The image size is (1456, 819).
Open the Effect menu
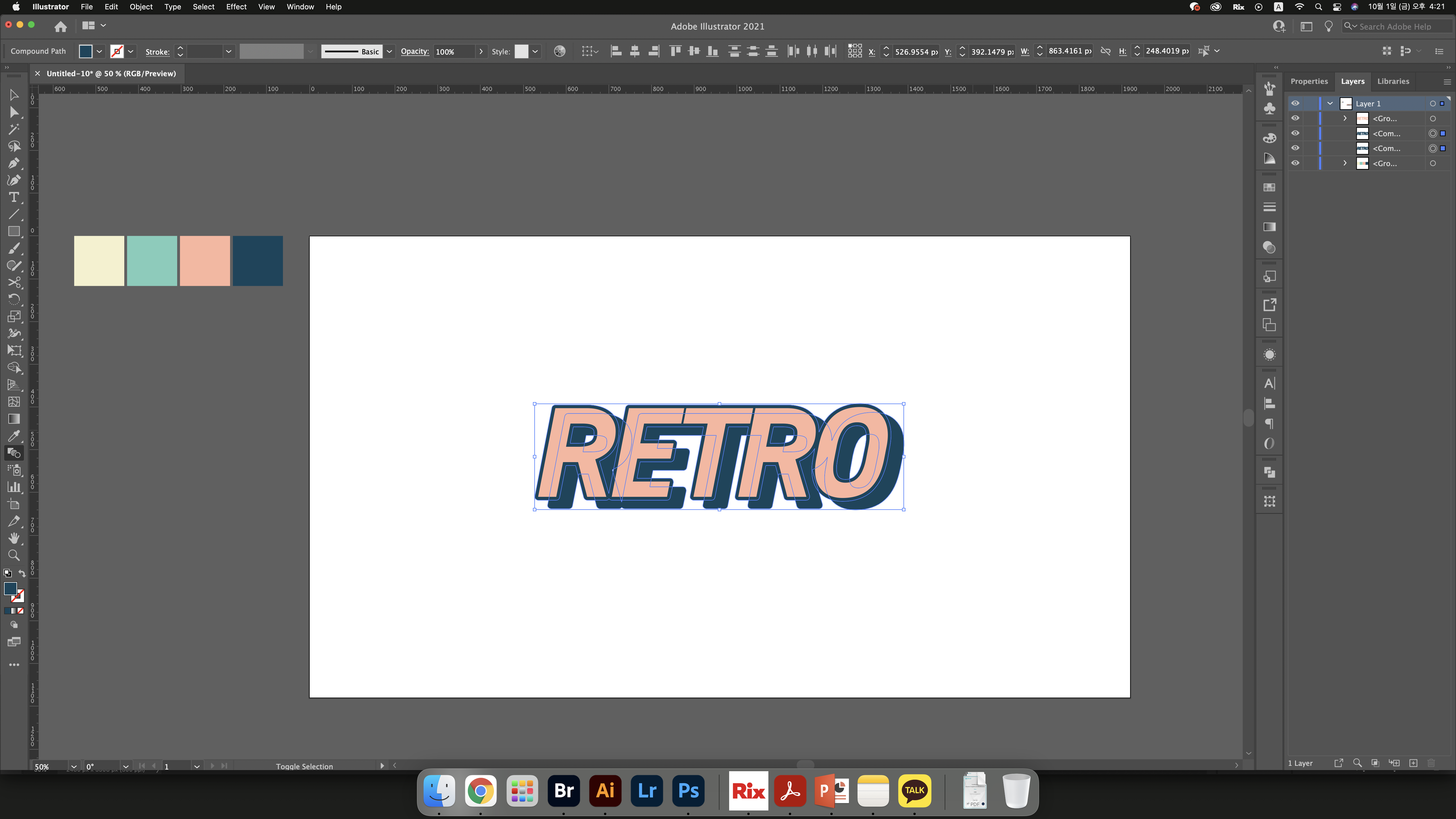tap(236, 7)
